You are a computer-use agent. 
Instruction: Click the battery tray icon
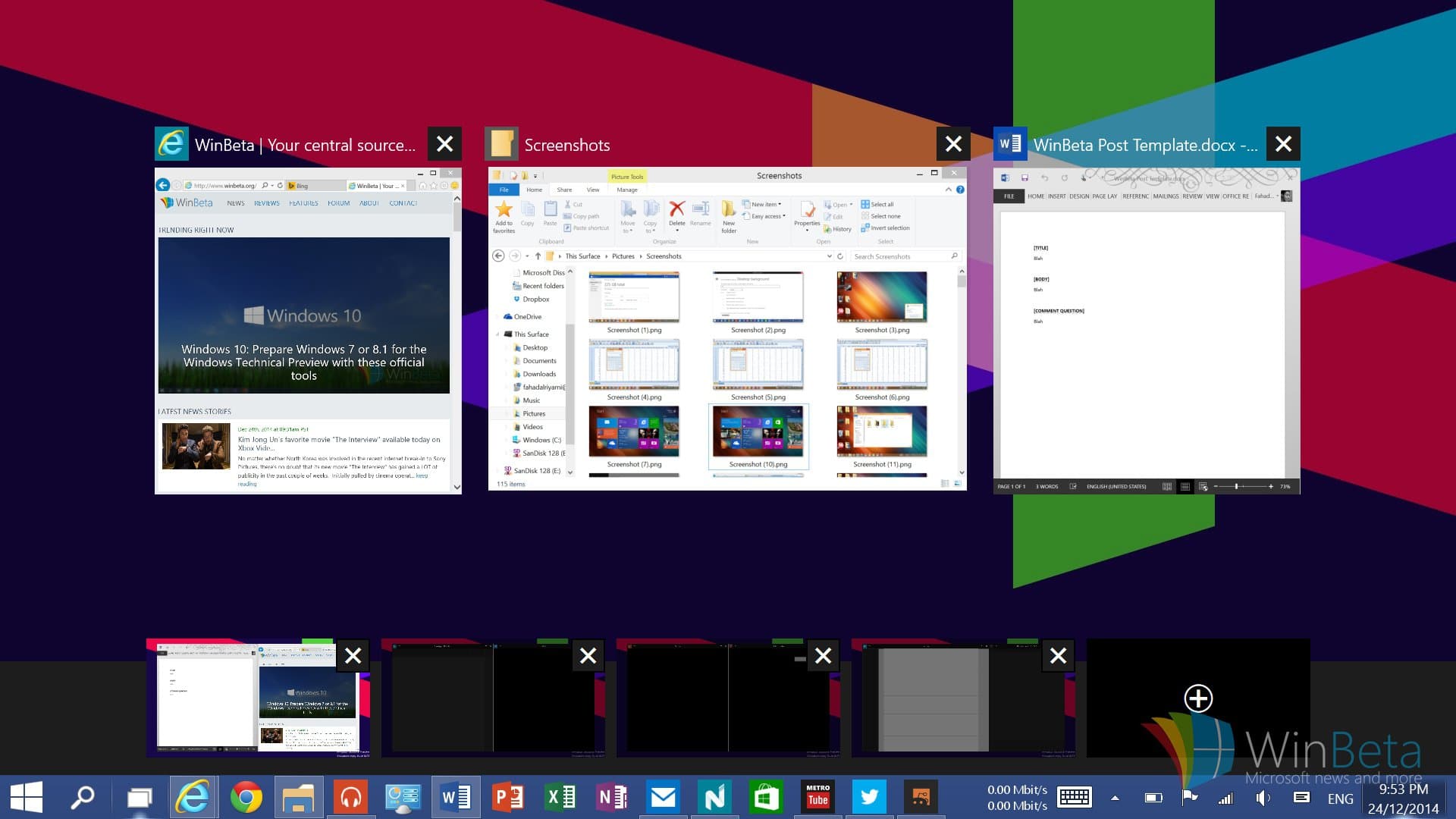pyautogui.click(x=1153, y=798)
